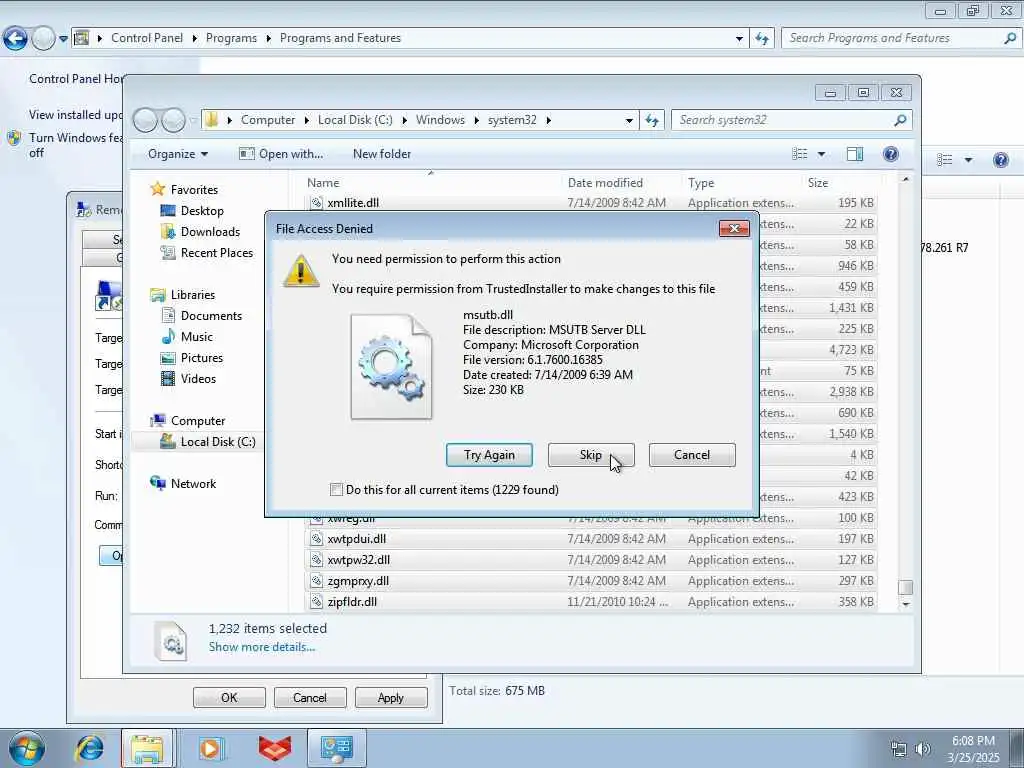Image resolution: width=1024 pixels, height=768 pixels.
Task: Open the Pictures library
Action: click(x=201, y=358)
